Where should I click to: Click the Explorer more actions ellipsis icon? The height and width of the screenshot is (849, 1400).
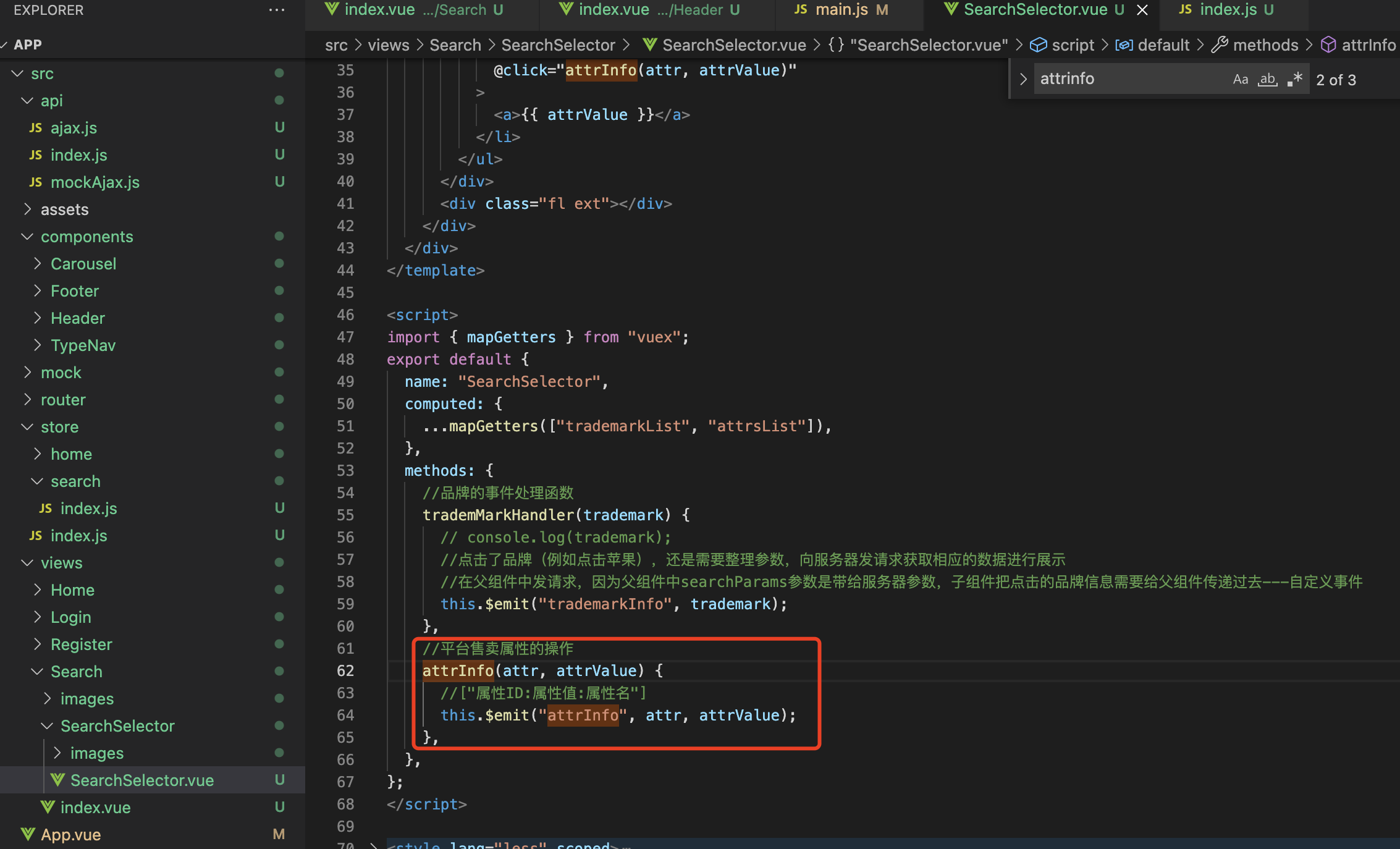[x=277, y=10]
